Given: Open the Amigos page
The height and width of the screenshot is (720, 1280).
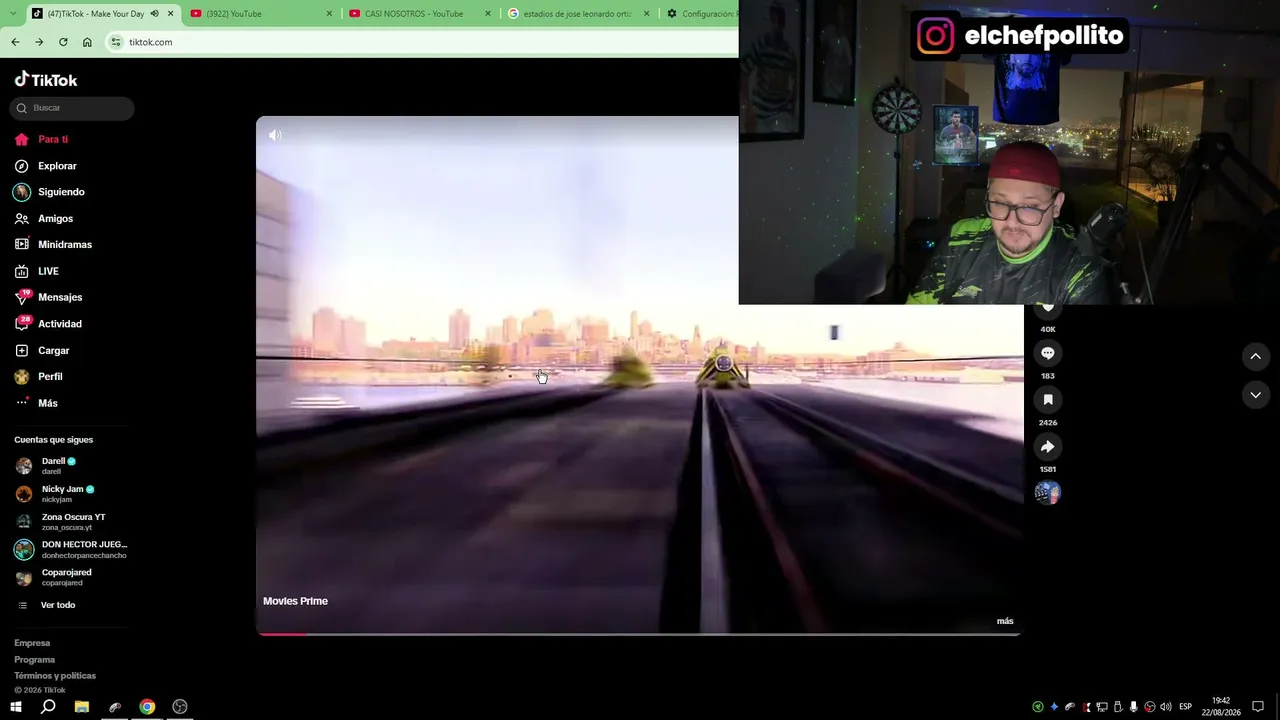Looking at the screenshot, I should [44, 218].
